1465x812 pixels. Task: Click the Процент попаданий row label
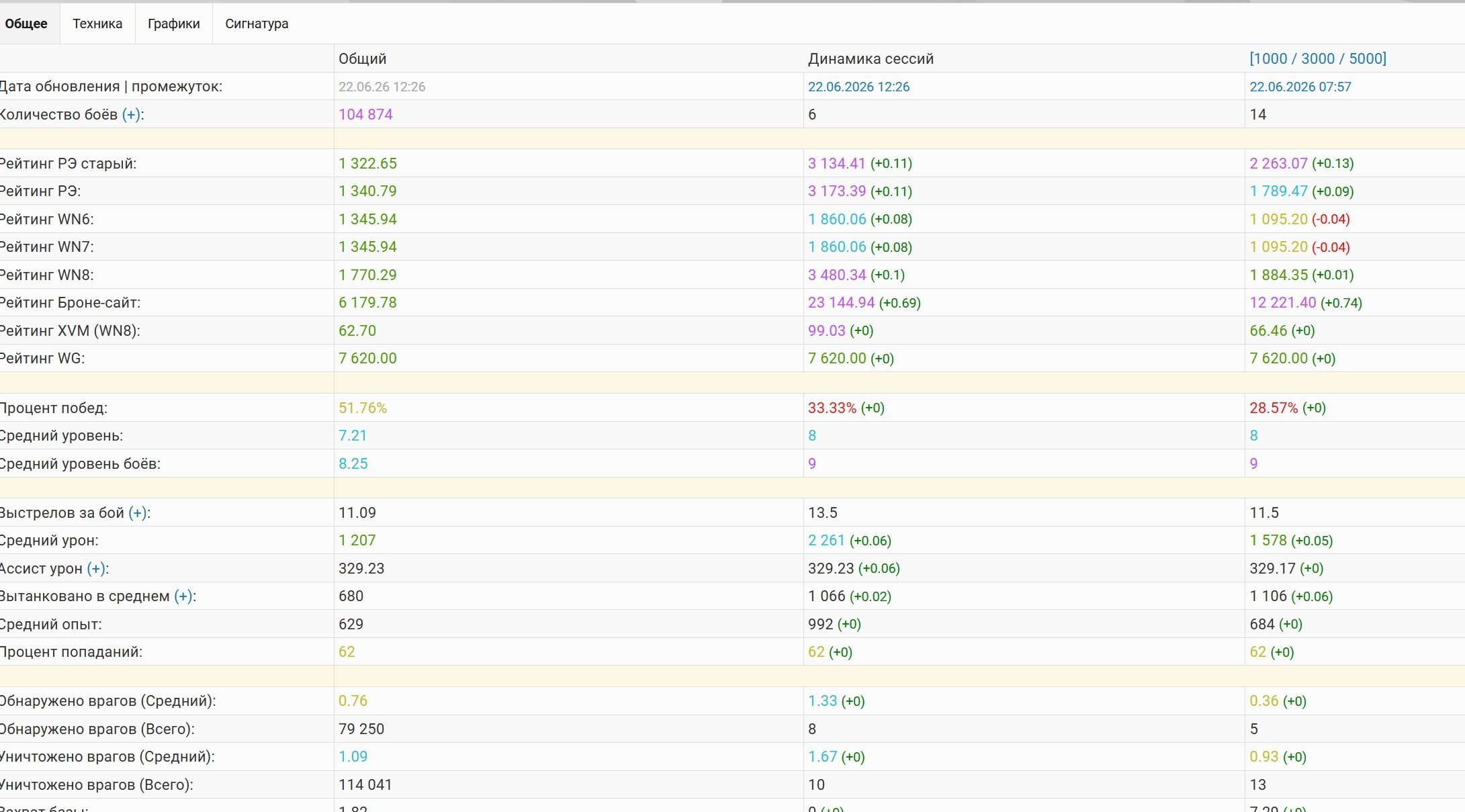[x=71, y=652]
